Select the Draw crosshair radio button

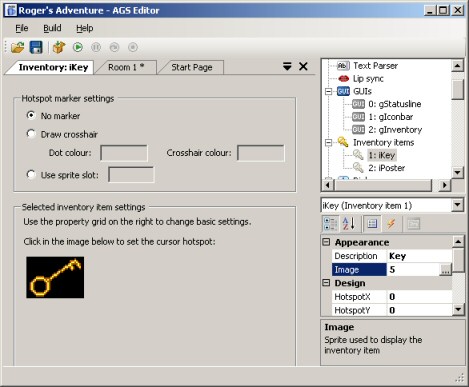[31, 134]
